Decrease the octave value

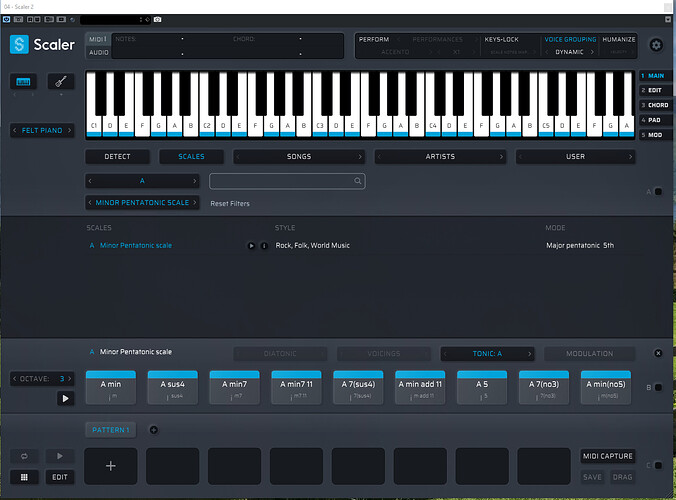pos(15,379)
